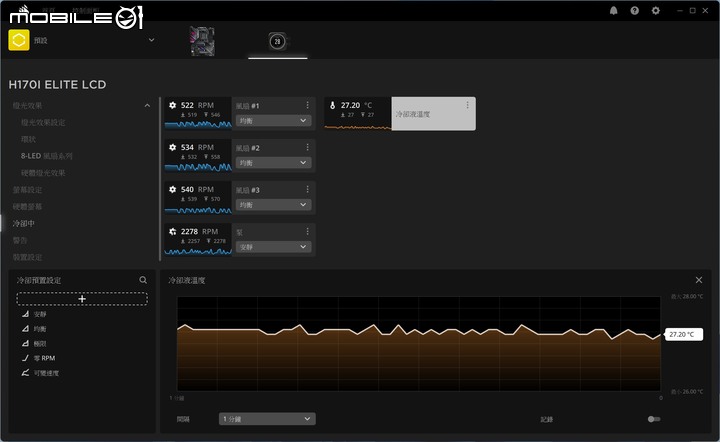Close the 冷卻液溫度 graph panel
Viewport: 720px width, 442px height.
point(699,280)
